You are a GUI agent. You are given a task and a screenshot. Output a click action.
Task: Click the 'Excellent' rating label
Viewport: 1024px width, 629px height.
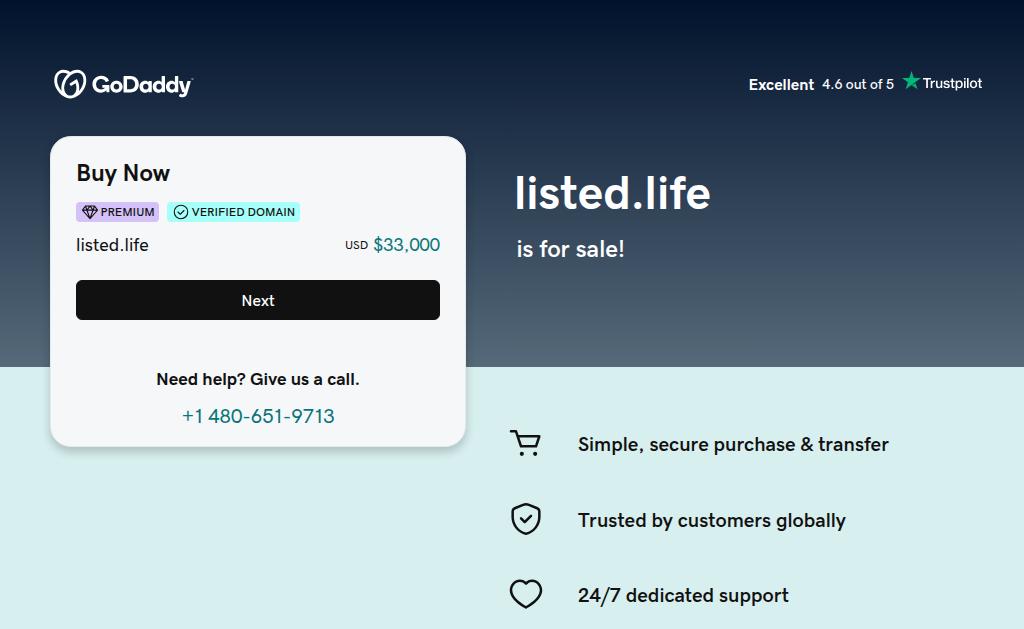tap(781, 85)
